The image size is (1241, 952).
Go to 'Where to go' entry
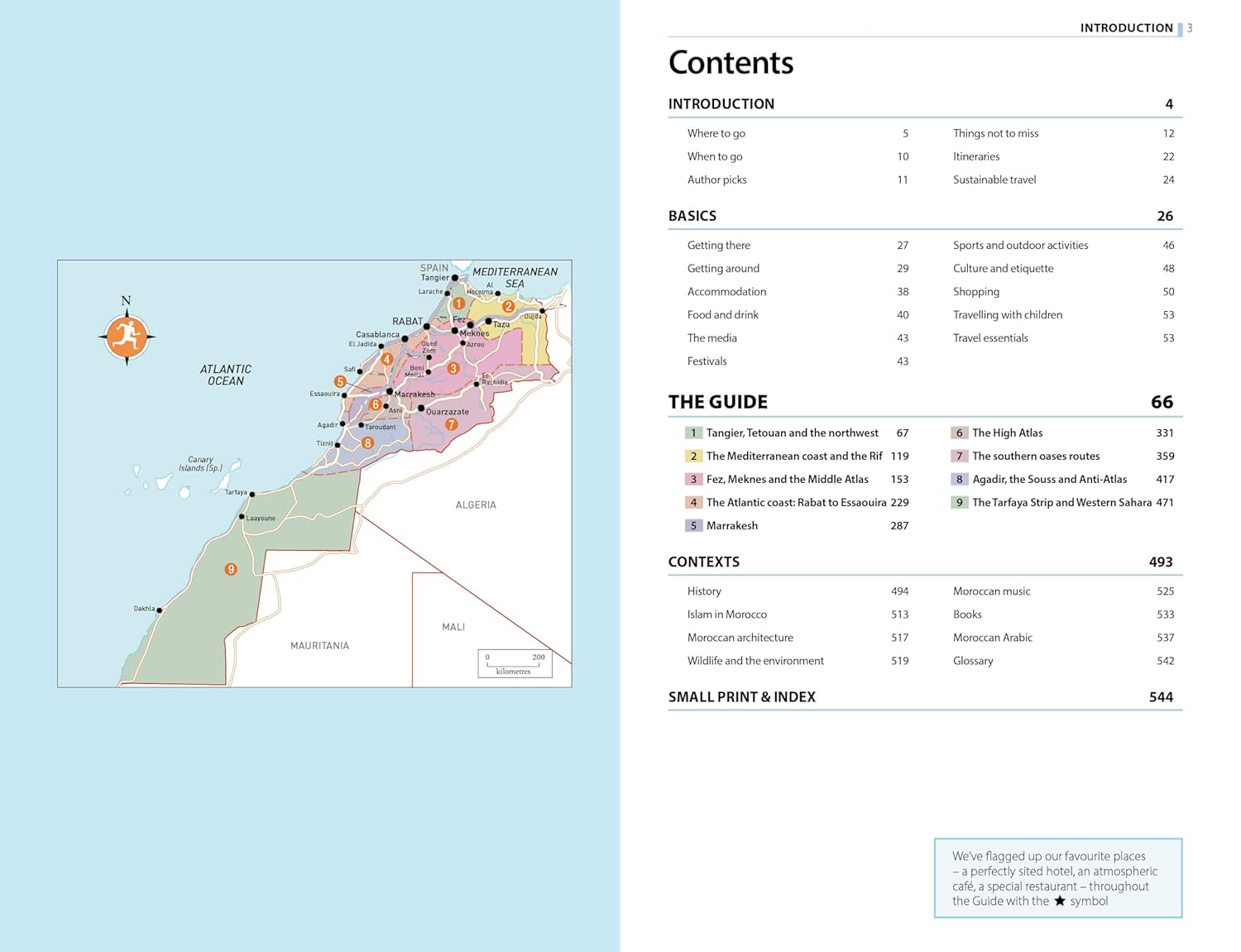coord(716,133)
